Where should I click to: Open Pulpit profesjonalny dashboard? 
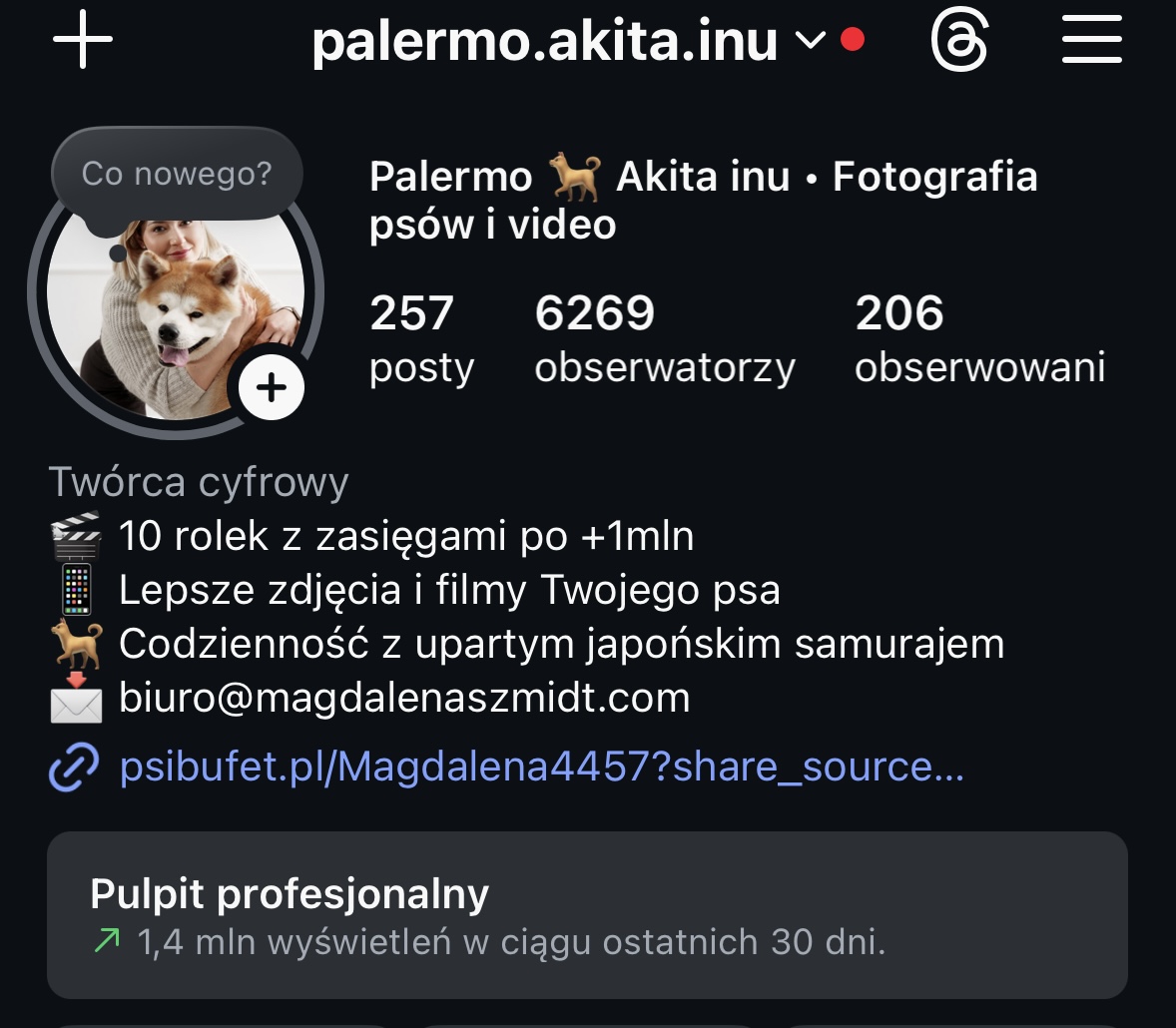[x=587, y=915]
